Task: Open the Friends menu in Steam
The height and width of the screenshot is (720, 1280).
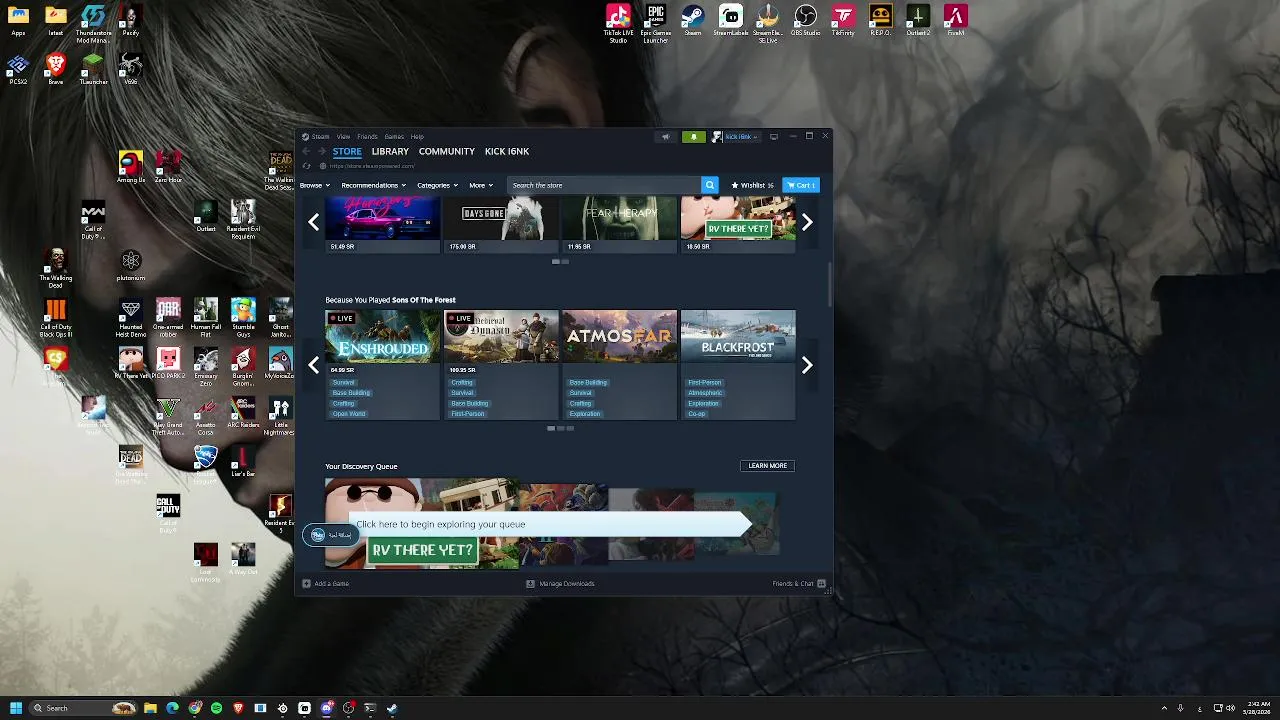Action: point(367,137)
